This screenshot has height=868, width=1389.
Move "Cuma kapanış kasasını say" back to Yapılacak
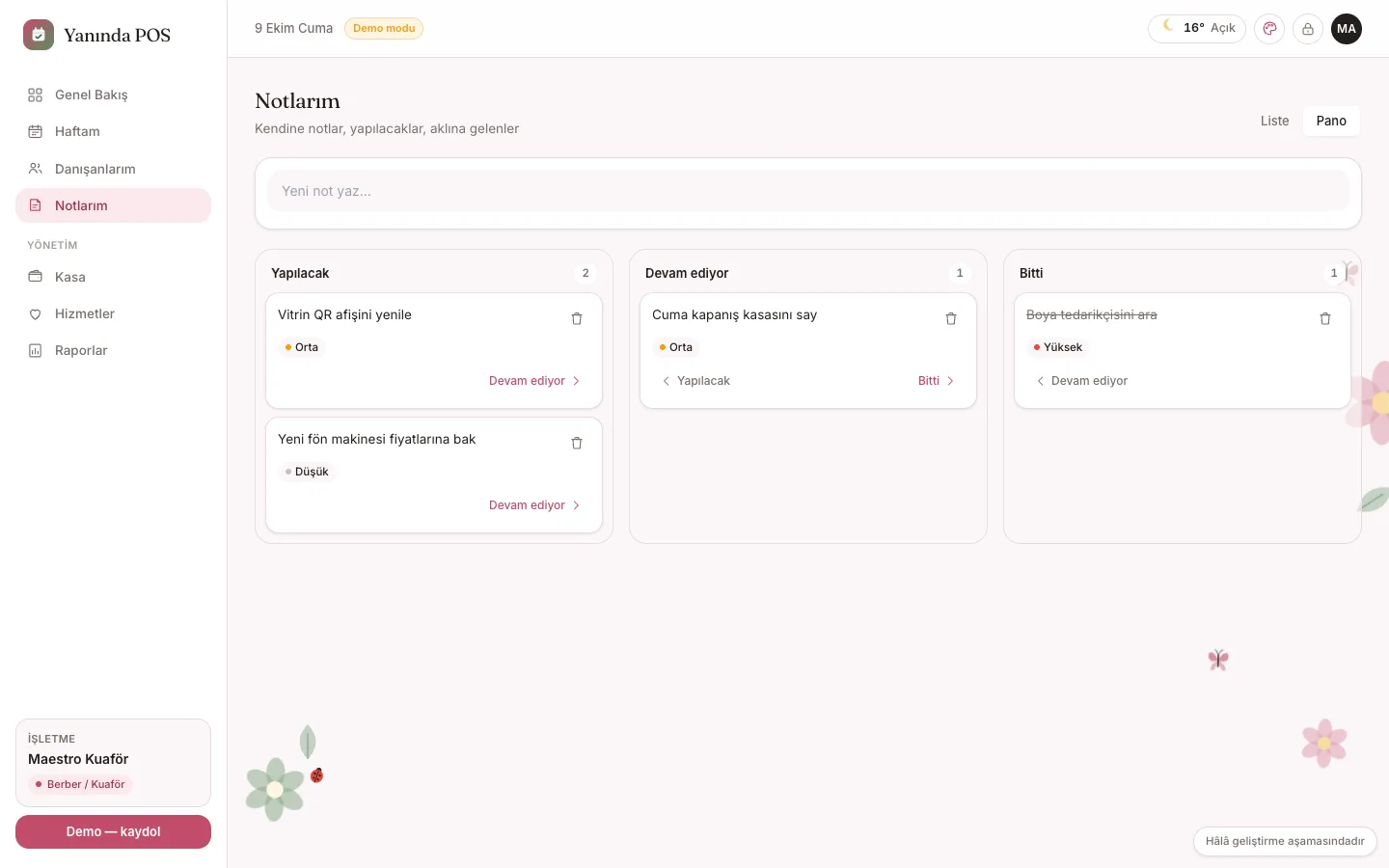tap(695, 381)
